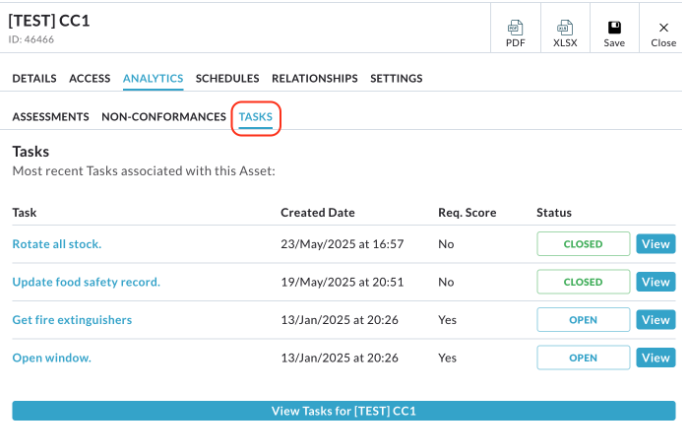Show the Assessments sub-tab
Screen dimensions: 682x426
point(50,117)
